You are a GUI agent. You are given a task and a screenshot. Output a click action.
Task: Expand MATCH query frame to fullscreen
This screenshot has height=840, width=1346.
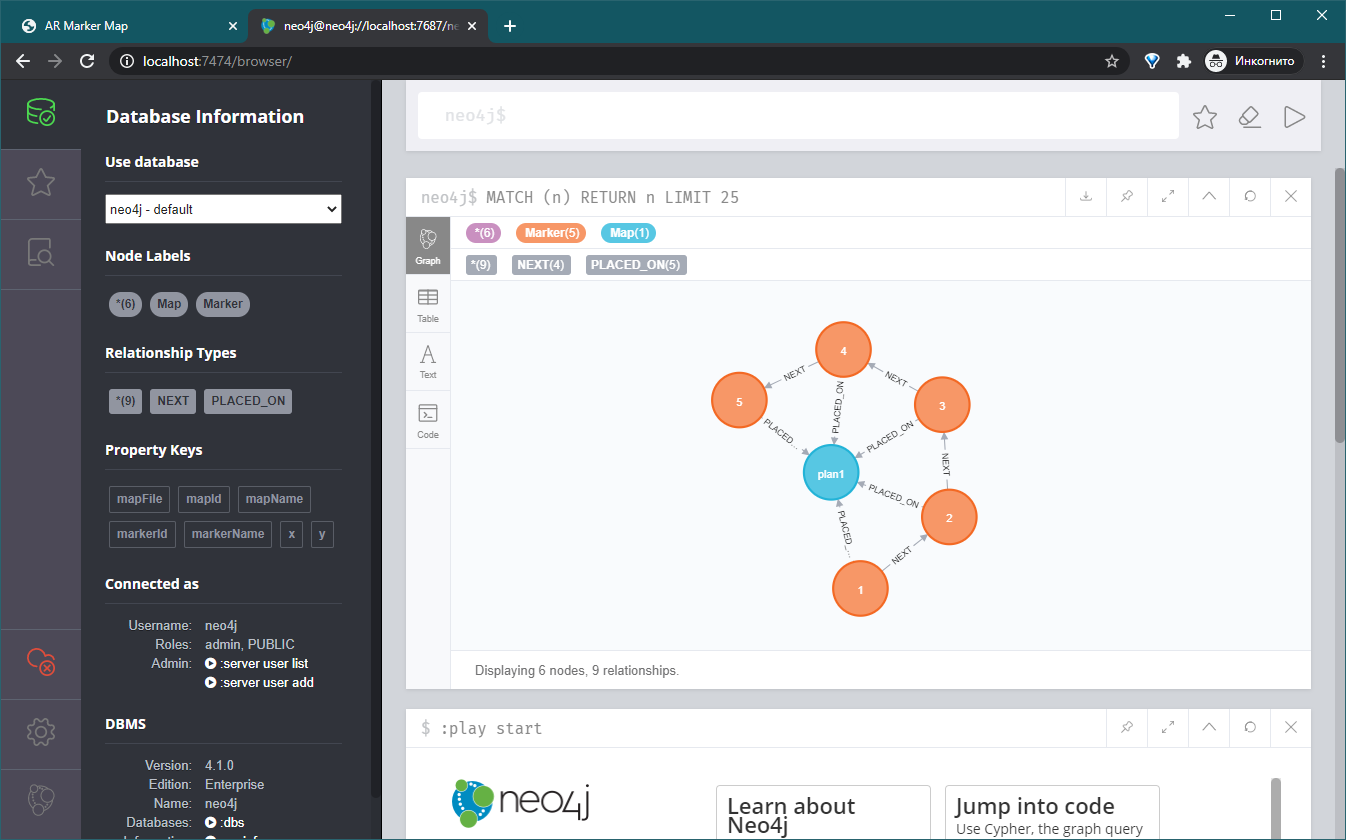pyautogui.click(x=1168, y=196)
